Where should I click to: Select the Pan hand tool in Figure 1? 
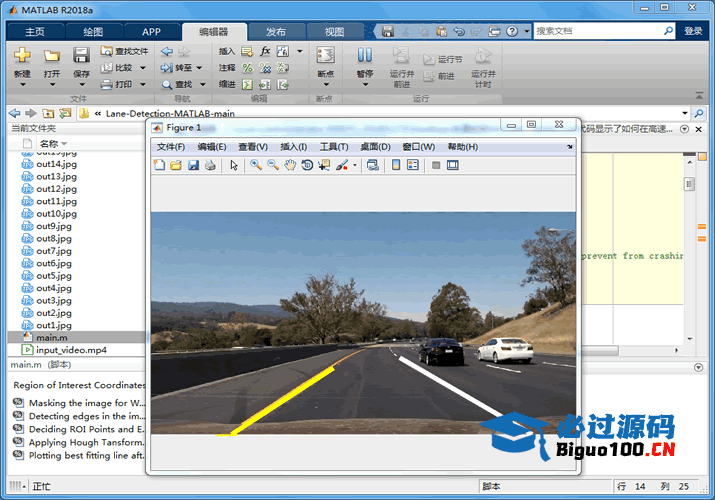(x=290, y=165)
